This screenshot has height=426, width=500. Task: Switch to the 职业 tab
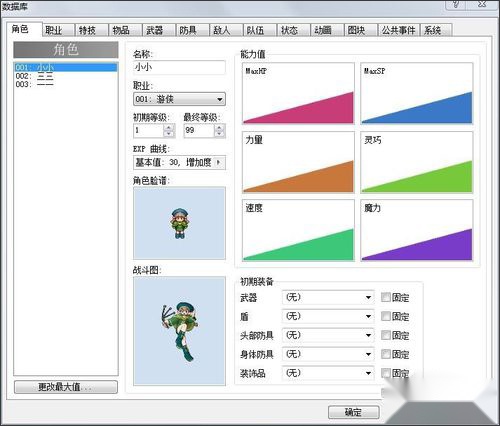coord(58,30)
